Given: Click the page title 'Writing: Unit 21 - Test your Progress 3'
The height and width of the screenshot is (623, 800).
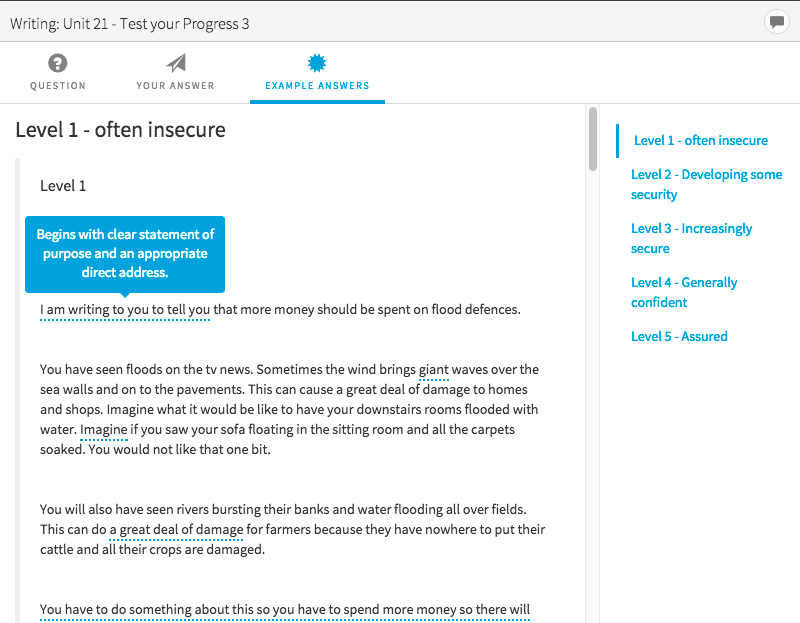Looking at the screenshot, I should pyautogui.click(x=130, y=24).
